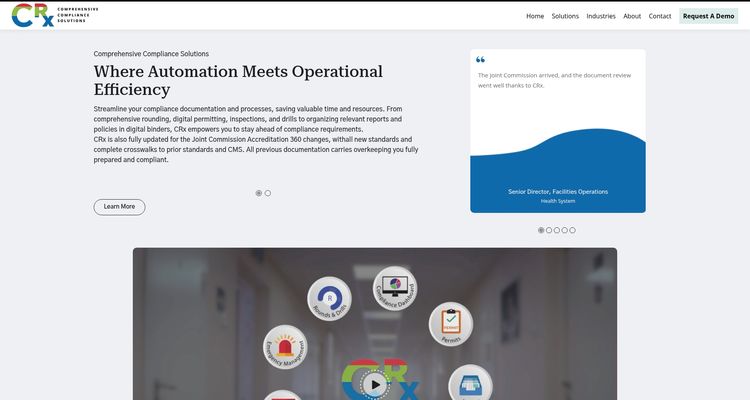The image size is (750, 400).
Task: Go to the Home menu item
Action: (x=535, y=16)
